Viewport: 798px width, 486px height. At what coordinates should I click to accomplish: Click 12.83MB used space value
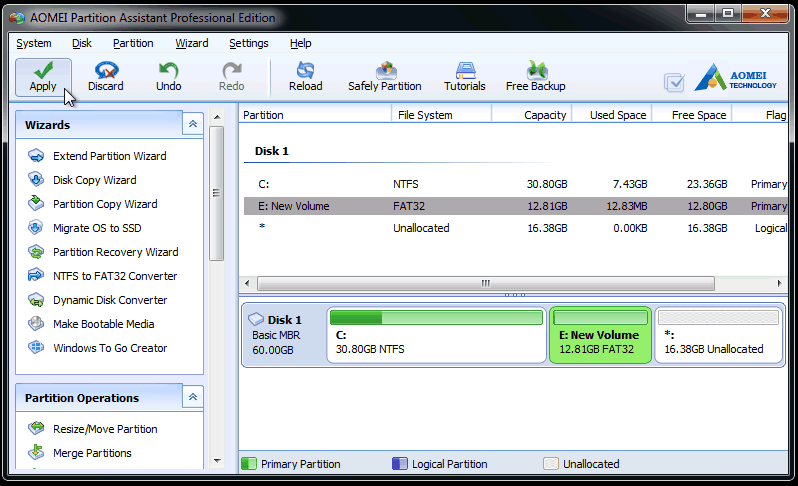click(626, 206)
